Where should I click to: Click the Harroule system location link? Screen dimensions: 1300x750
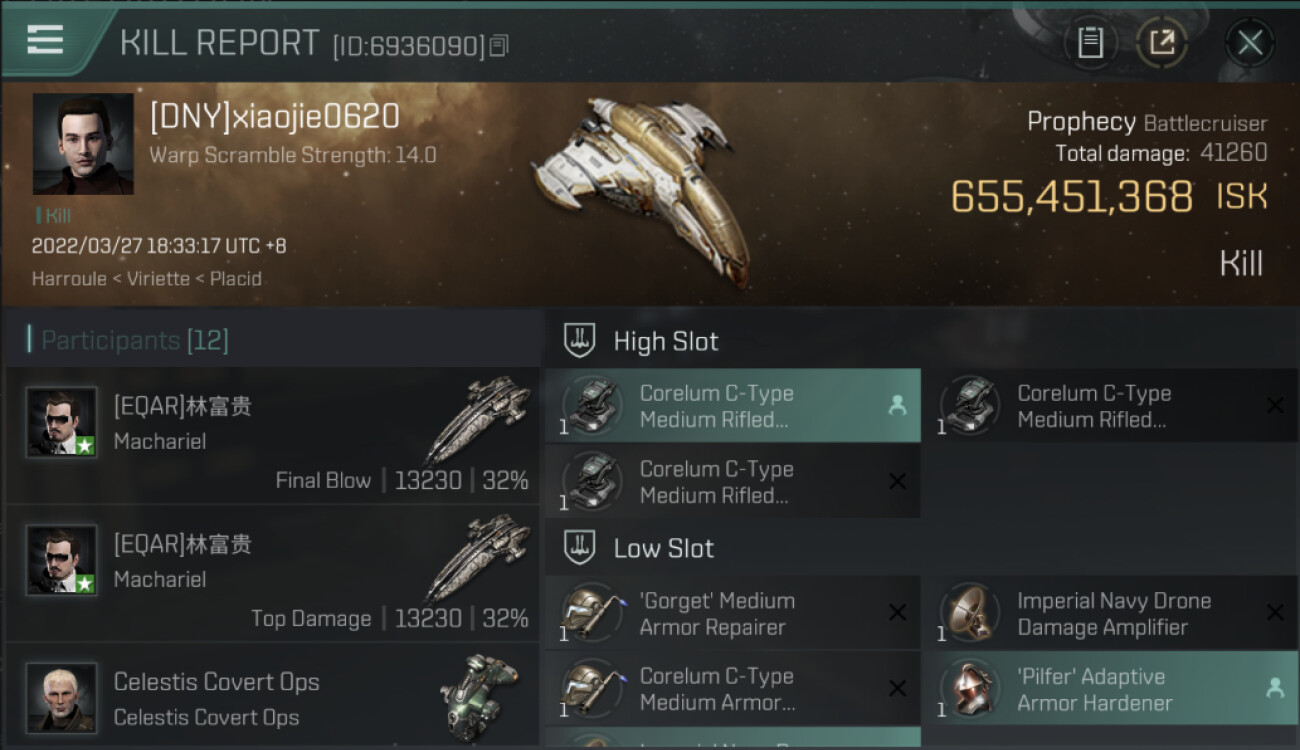point(69,279)
